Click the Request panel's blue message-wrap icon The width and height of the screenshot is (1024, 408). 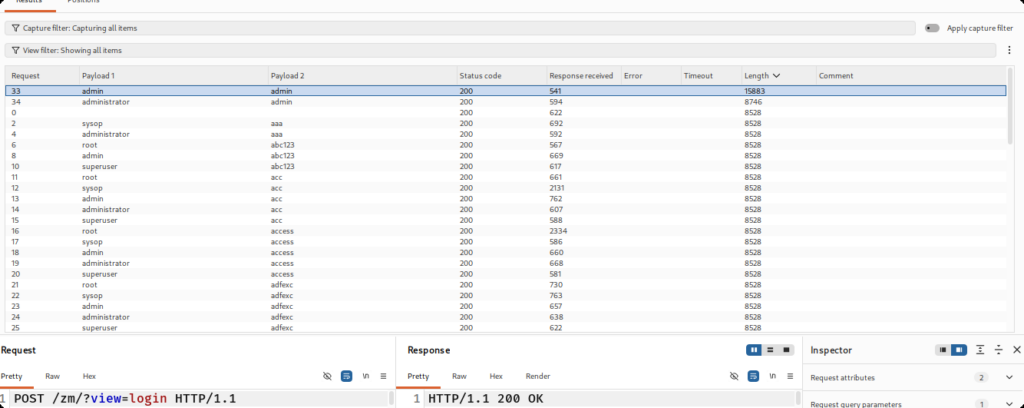tap(347, 376)
